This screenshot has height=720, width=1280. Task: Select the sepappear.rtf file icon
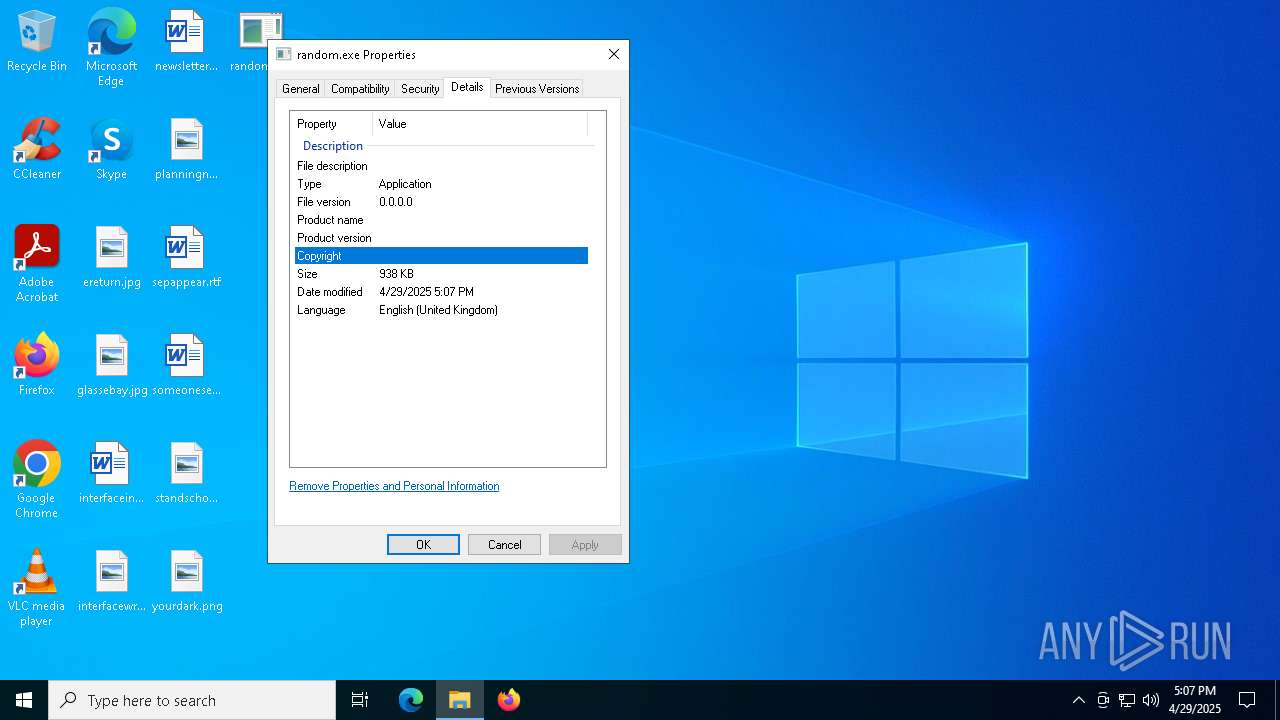click(x=186, y=257)
